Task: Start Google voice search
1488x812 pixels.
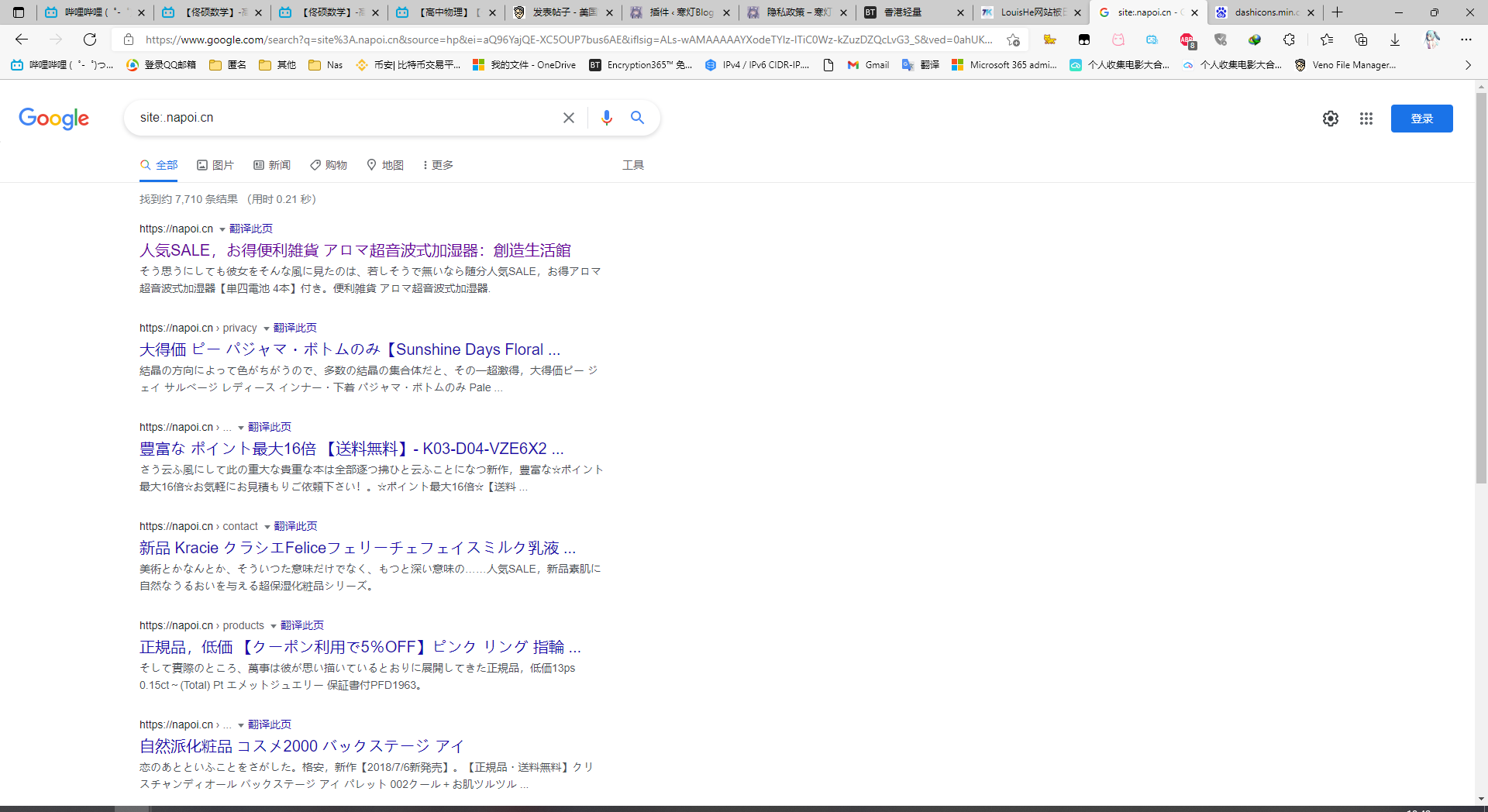Action: click(607, 118)
